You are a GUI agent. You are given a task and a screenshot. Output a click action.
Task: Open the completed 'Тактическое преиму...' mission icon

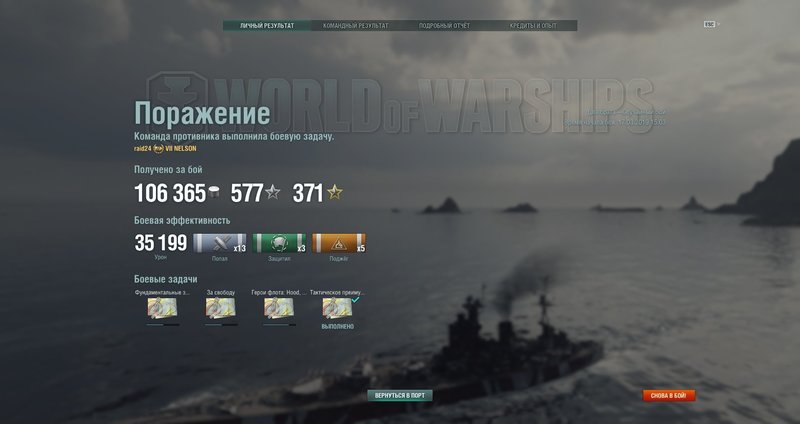coord(337,308)
